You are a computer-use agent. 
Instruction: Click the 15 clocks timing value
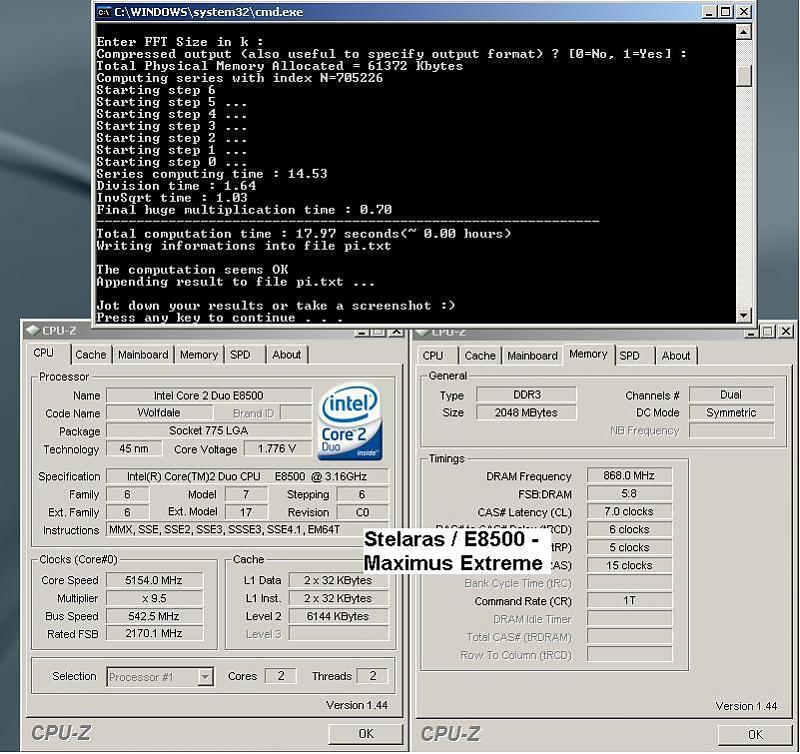(629, 565)
